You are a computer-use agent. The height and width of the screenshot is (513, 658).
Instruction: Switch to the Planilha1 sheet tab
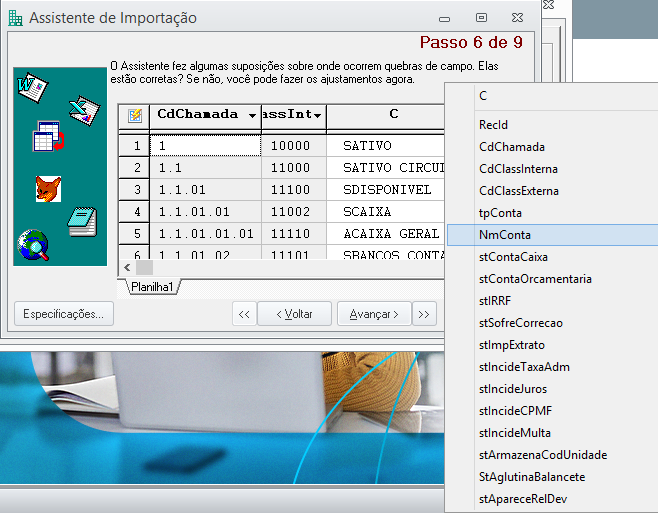[x=152, y=287]
